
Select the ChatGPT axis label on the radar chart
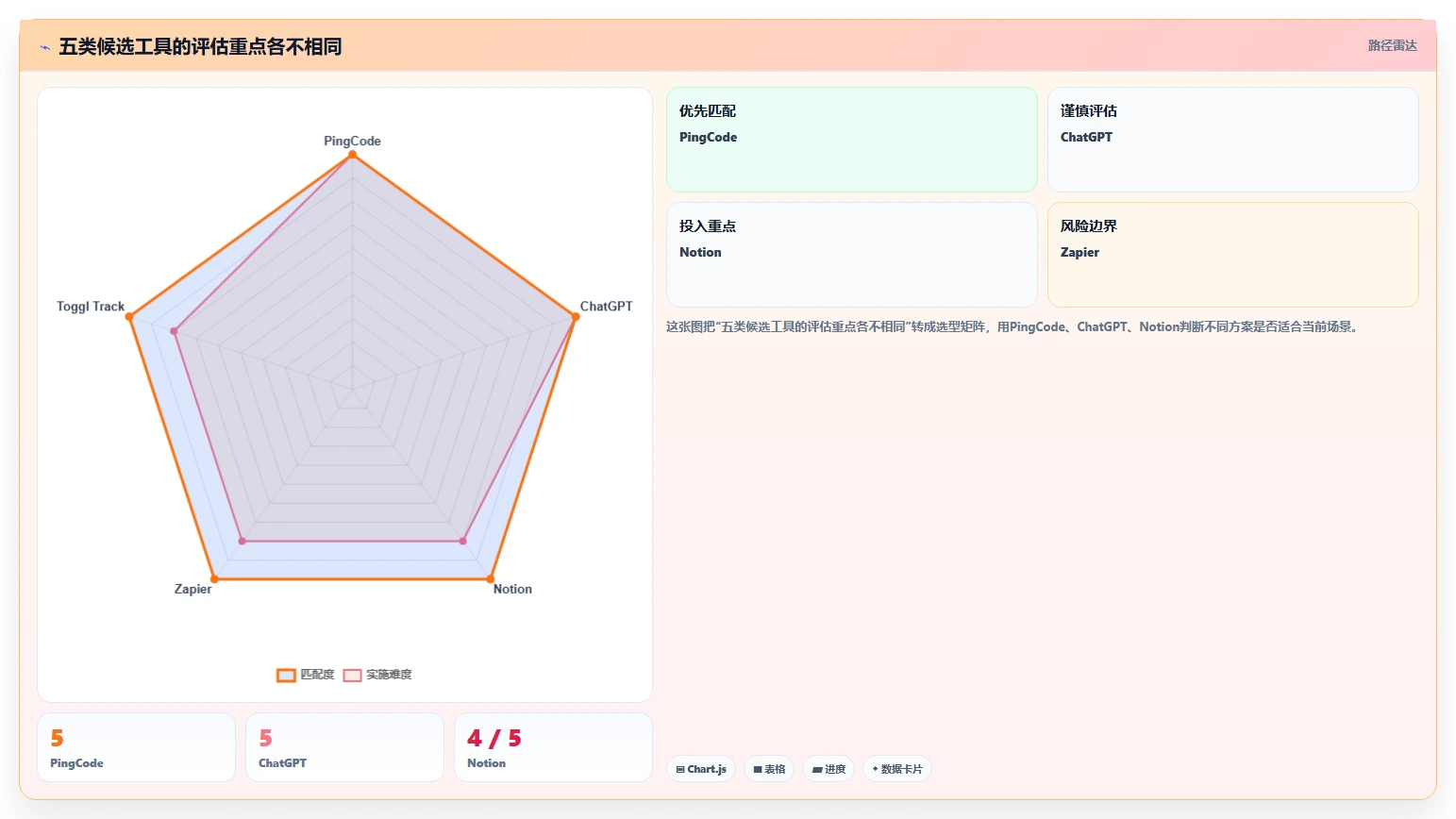[x=606, y=306]
